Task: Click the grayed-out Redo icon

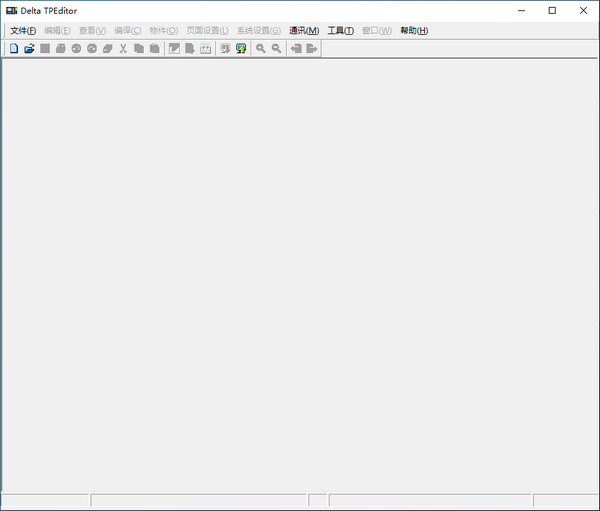Action: coord(92,49)
